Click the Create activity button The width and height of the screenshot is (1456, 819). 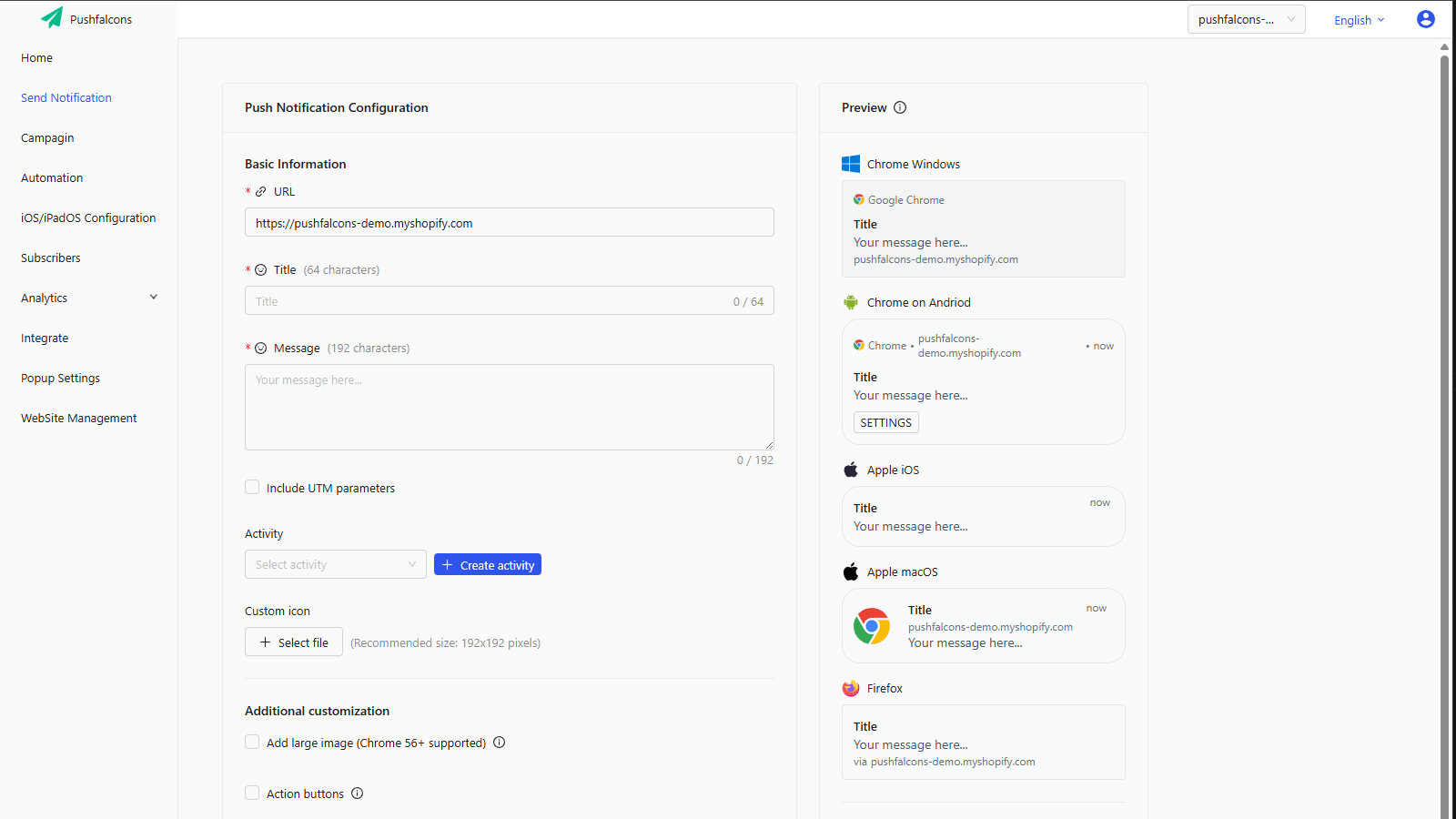(488, 564)
